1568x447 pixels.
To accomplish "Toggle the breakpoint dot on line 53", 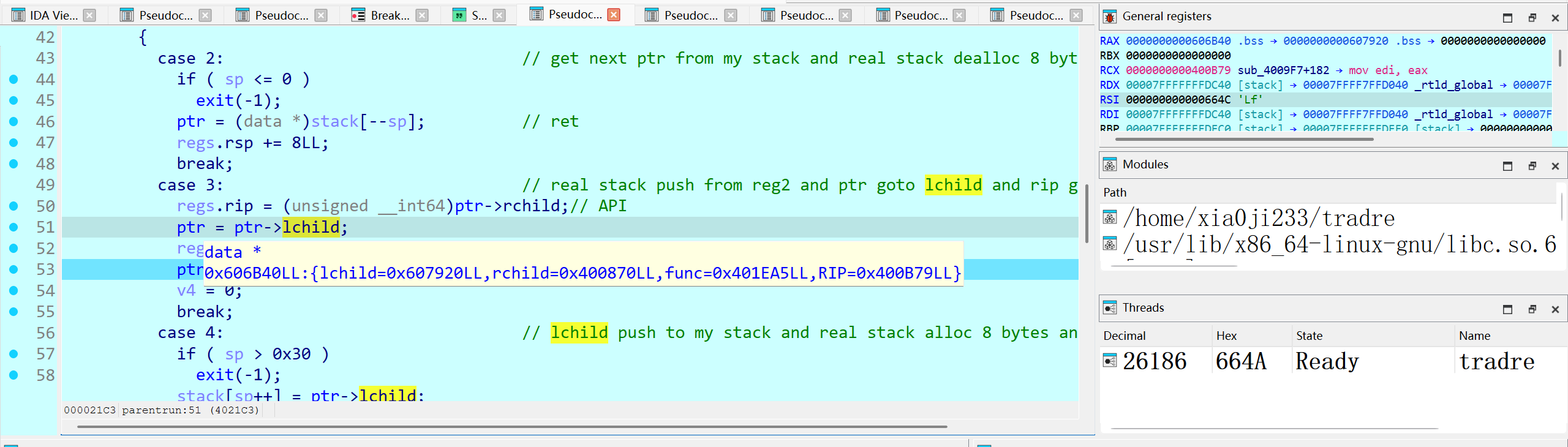I will click(13, 269).
